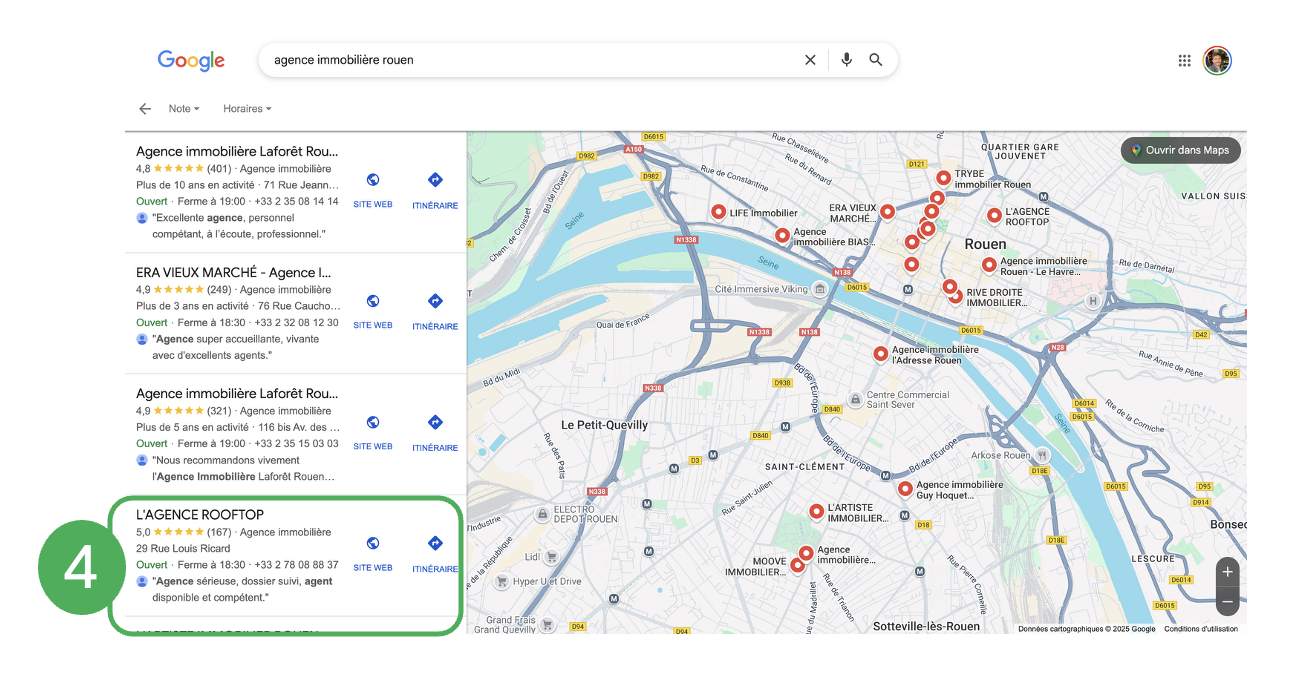The width and height of the screenshot is (1308, 674).
Task: Click the (249) review count
Action: click(x=219, y=290)
